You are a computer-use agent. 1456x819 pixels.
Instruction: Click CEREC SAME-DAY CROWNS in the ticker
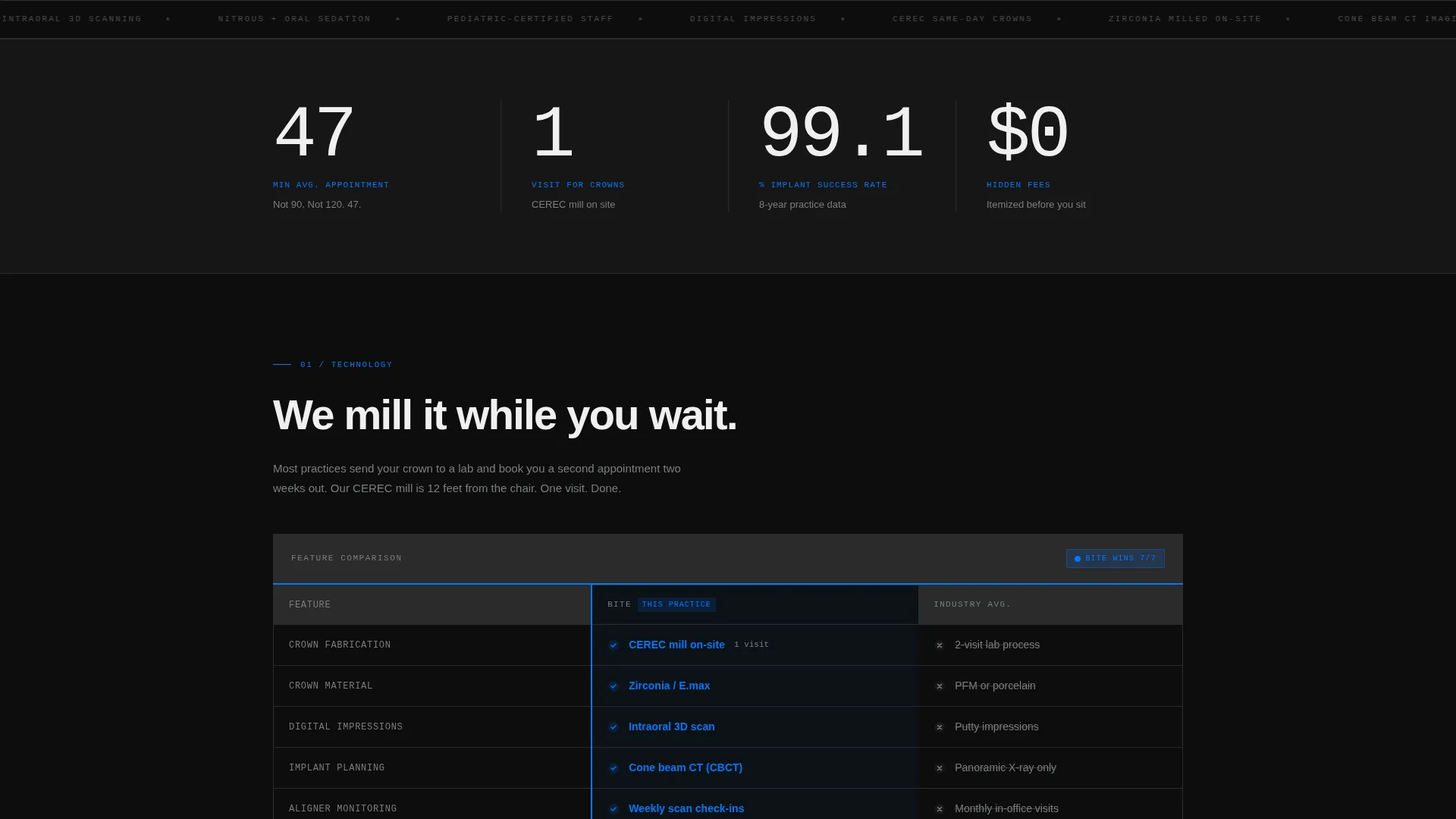pyautogui.click(x=962, y=19)
